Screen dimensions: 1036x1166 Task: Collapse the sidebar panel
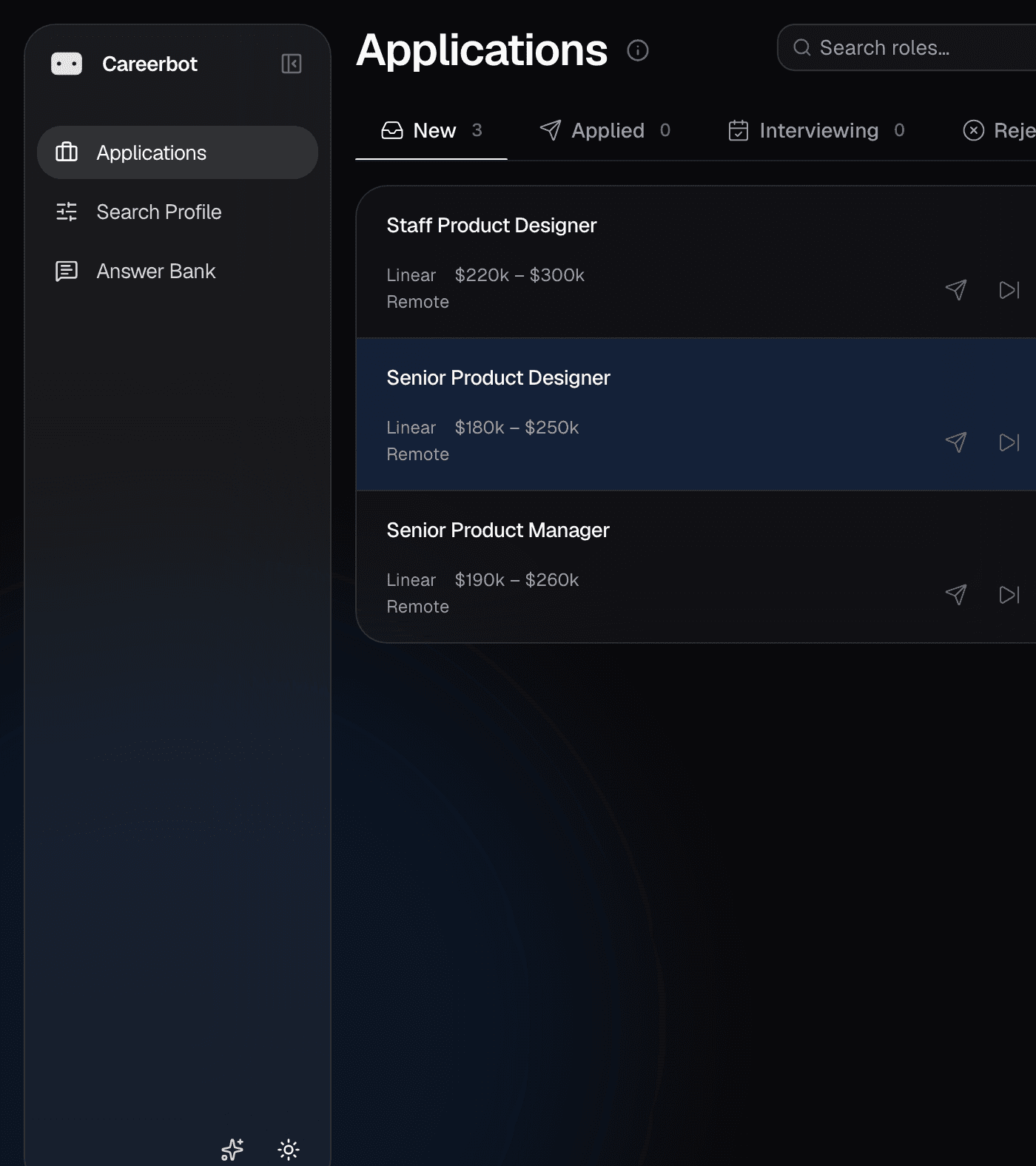click(x=292, y=64)
